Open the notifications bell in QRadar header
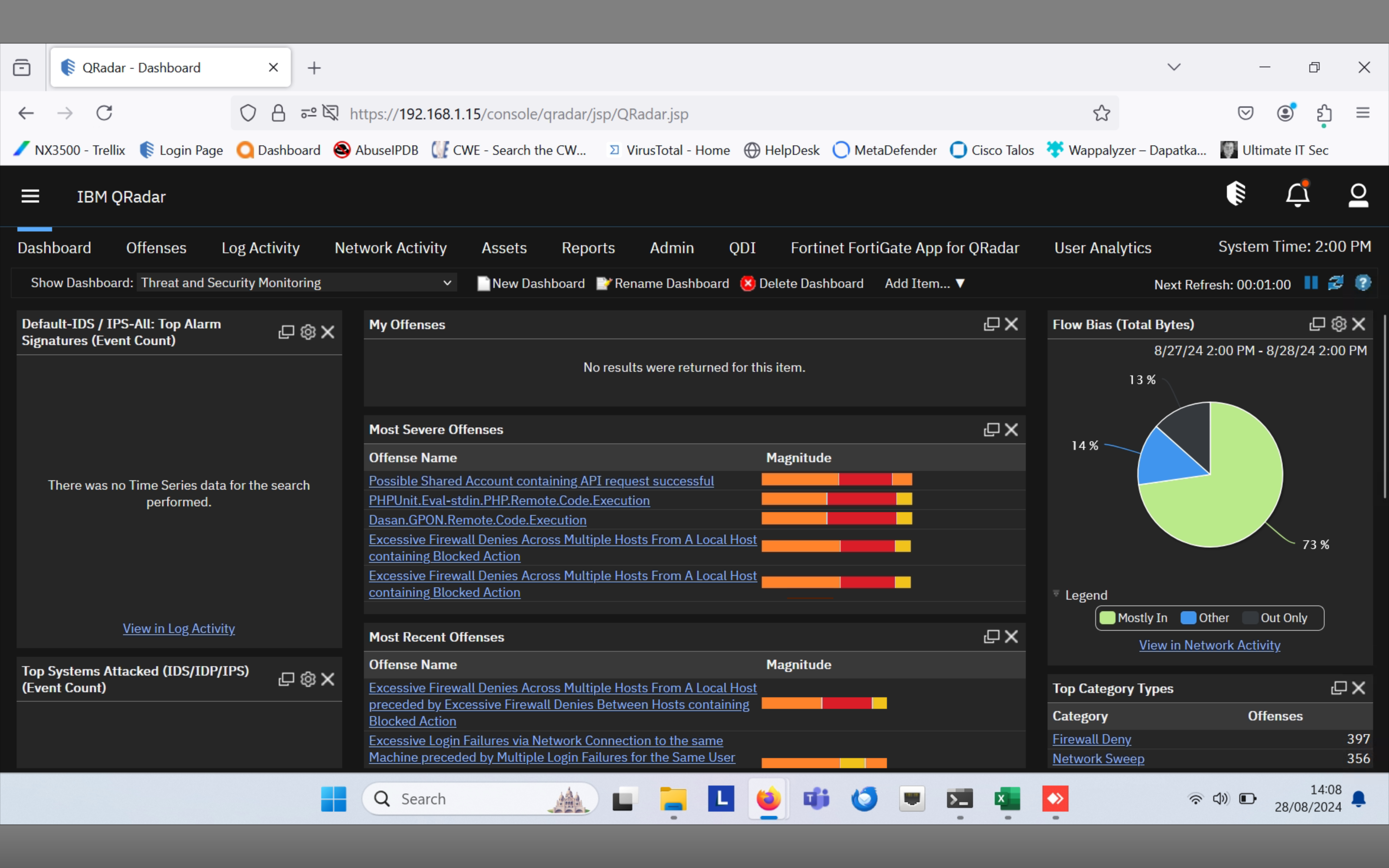This screenshot has width=1389, height=868. coord(1298,194)
